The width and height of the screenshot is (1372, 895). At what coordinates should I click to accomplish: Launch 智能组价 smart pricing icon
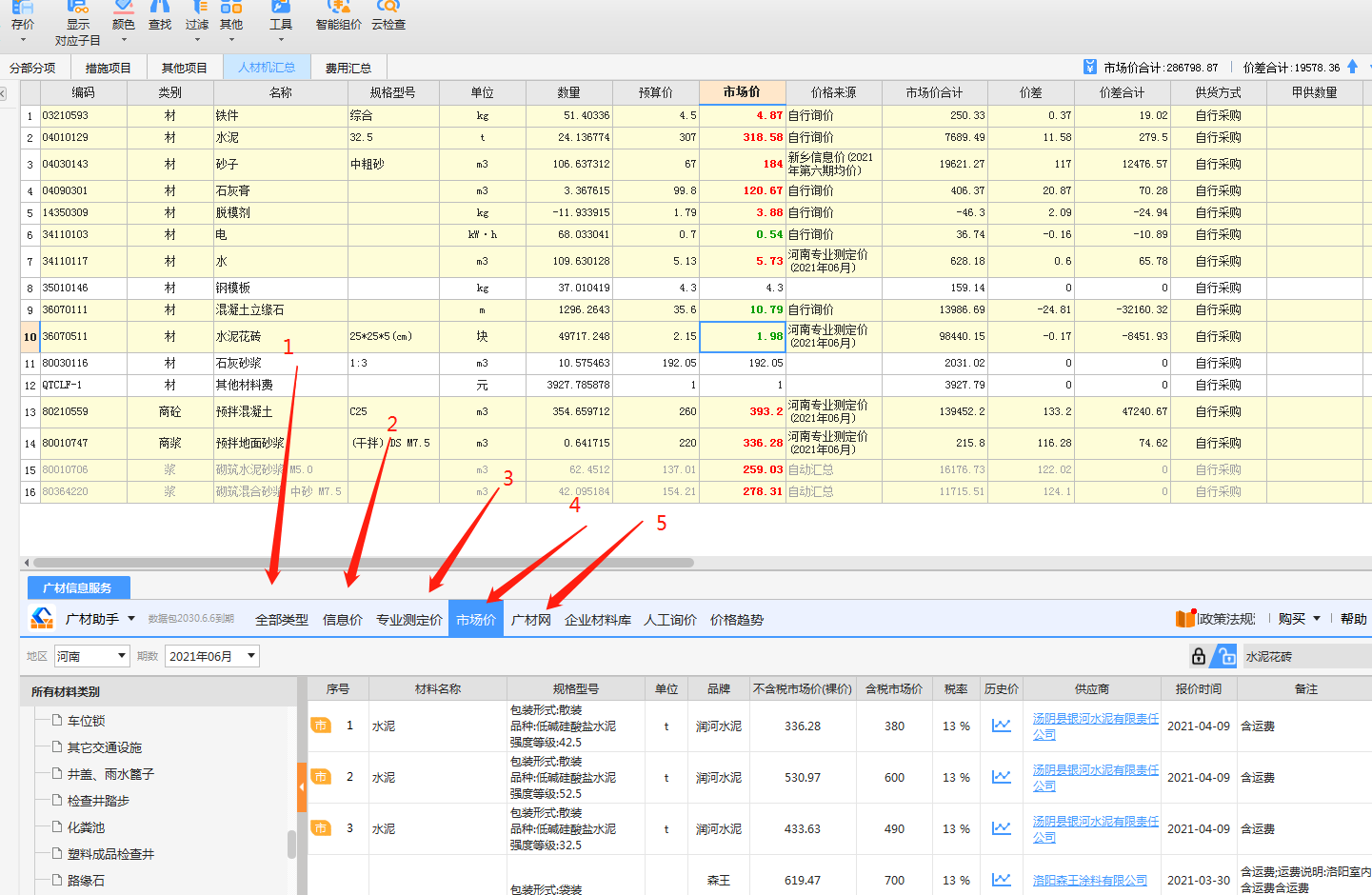tap(339, 8)
